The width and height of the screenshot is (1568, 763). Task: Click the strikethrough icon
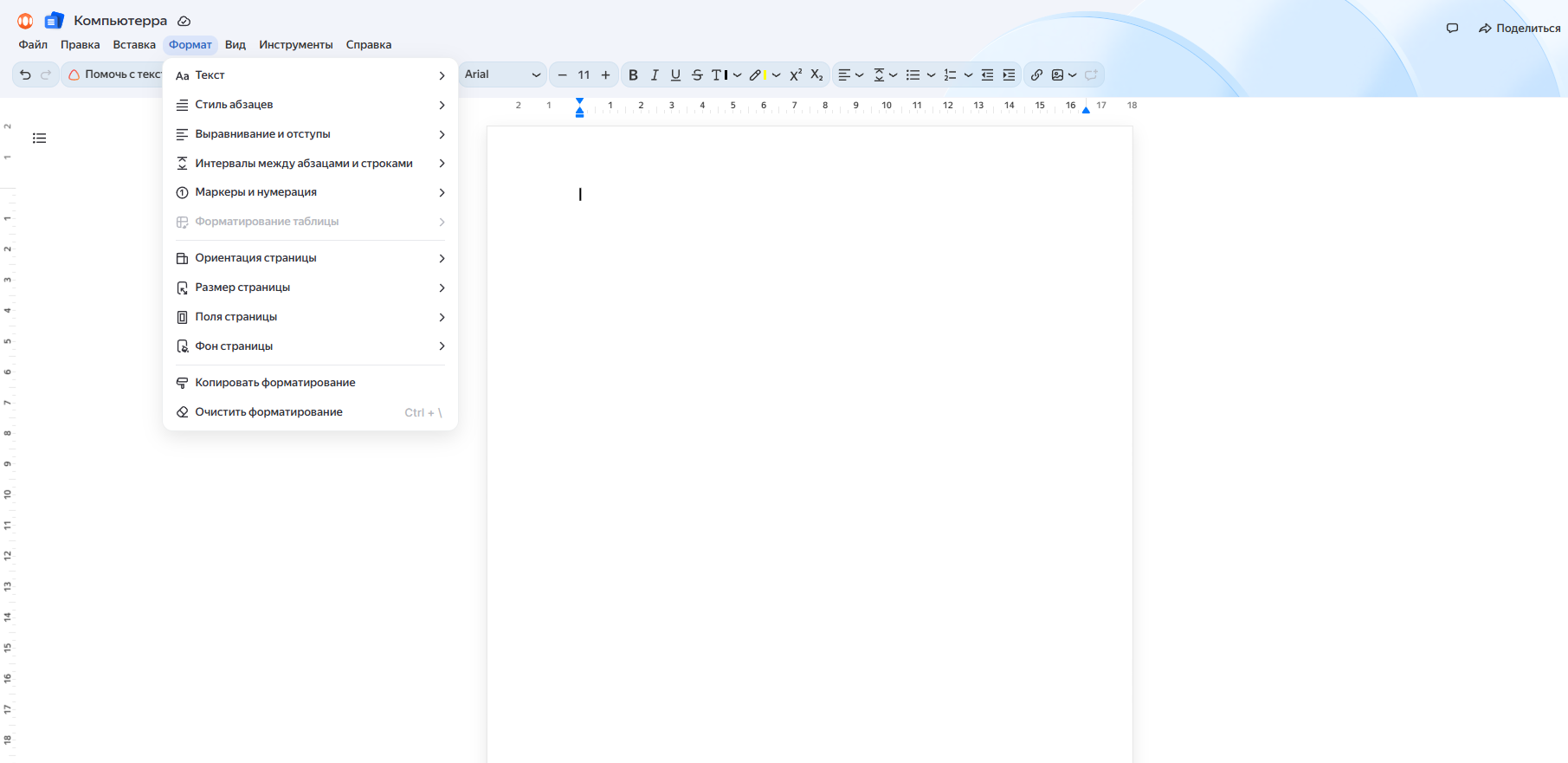[x=697, y=75]
